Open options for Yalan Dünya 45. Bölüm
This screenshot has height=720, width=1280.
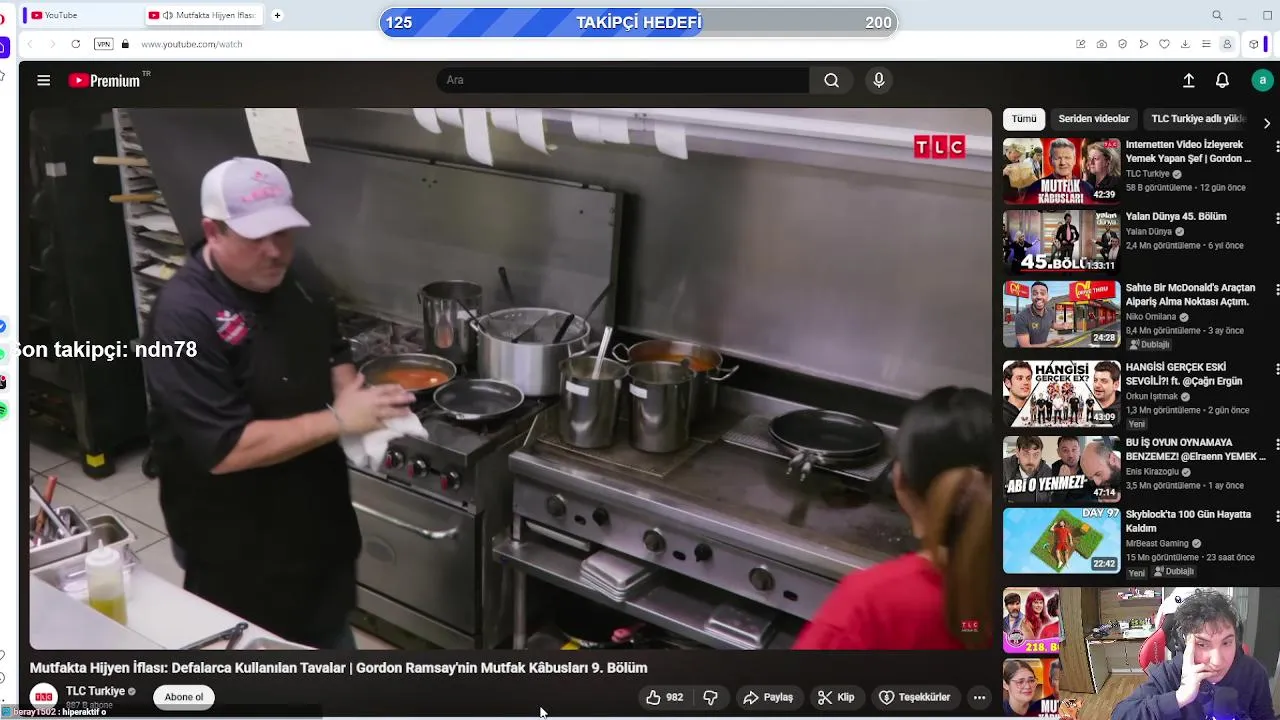pyautogui.click(x=1276, y=218)
